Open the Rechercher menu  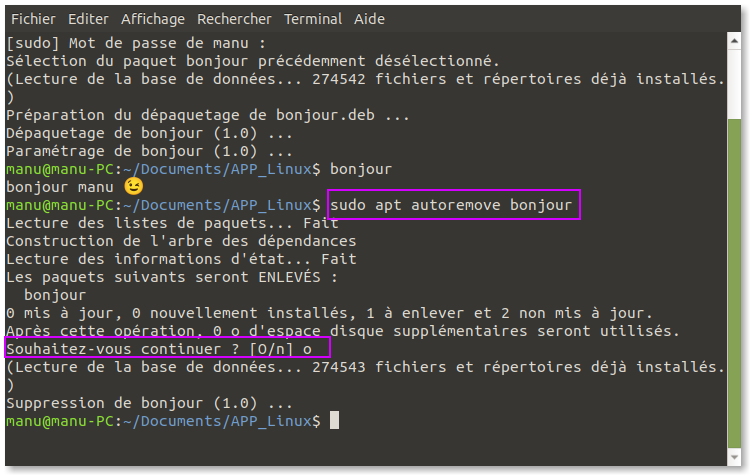tap(234, 19)
